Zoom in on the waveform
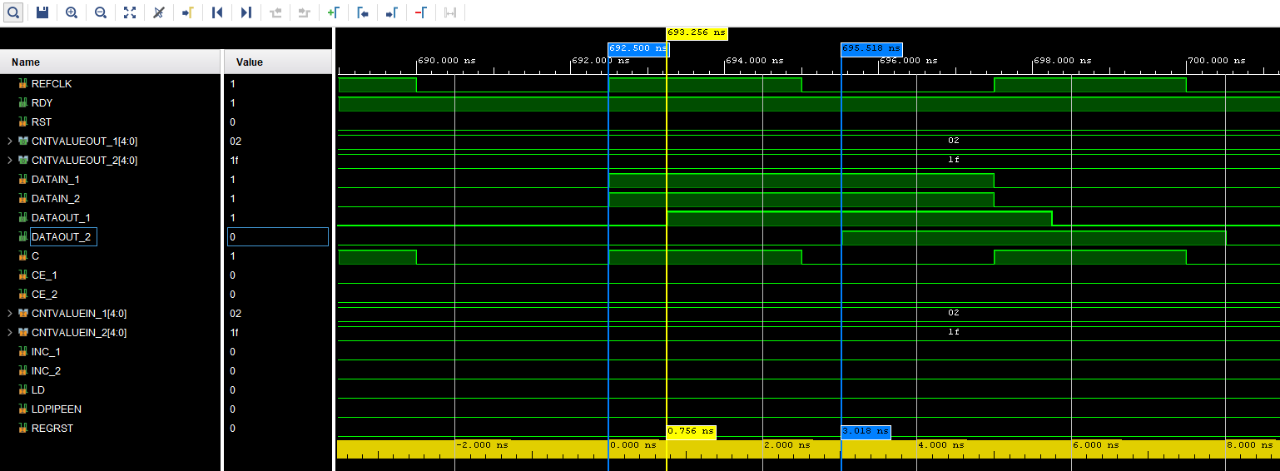The height and width of the screenshot is (471, 1280). (71, 13)
